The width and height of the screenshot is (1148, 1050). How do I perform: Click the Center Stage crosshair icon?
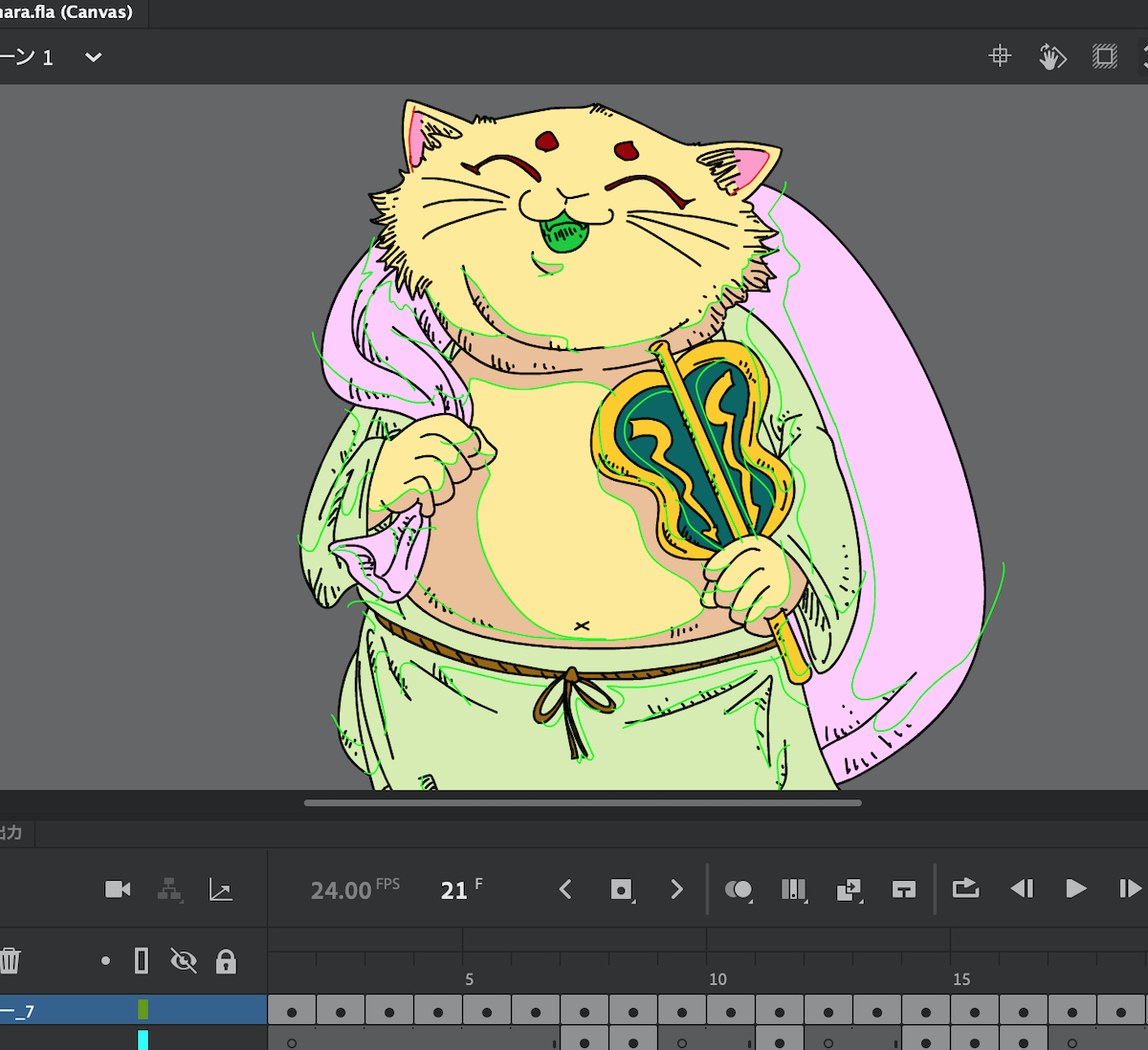[x=1000, y=56]
